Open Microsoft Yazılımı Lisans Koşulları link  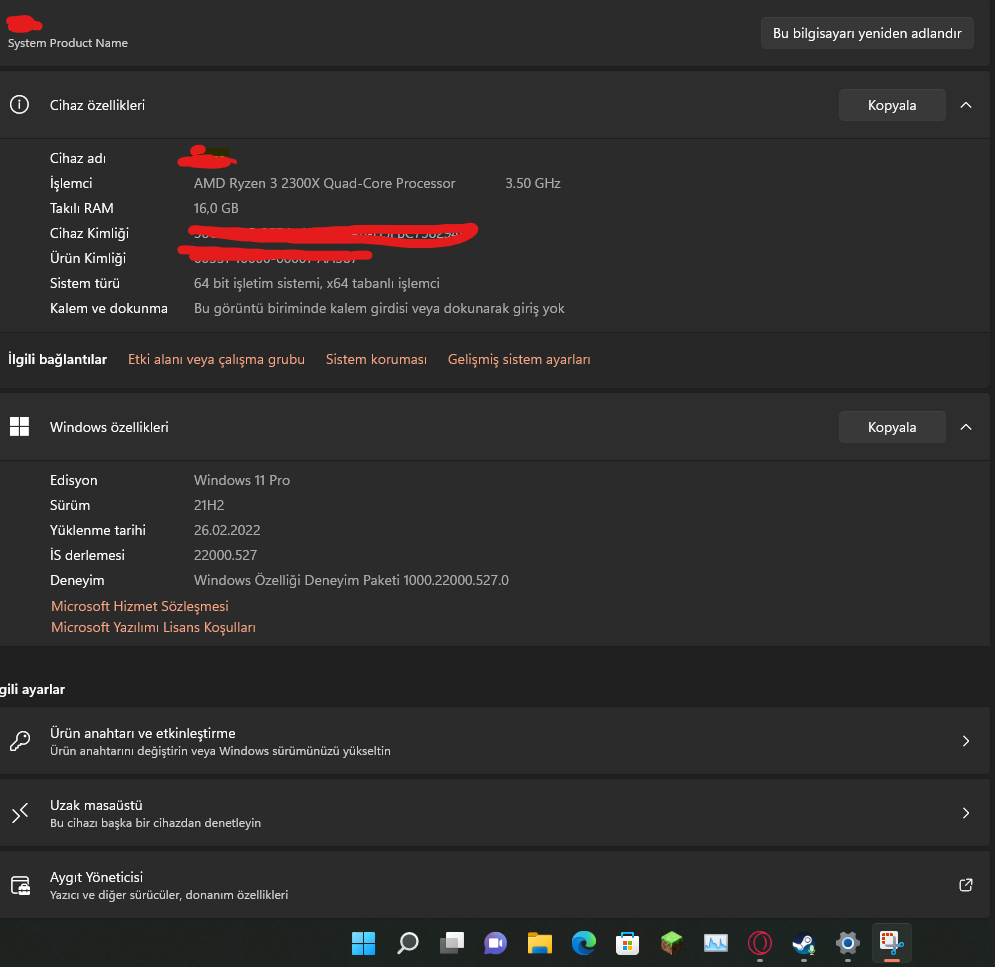[x=153, y=627]
